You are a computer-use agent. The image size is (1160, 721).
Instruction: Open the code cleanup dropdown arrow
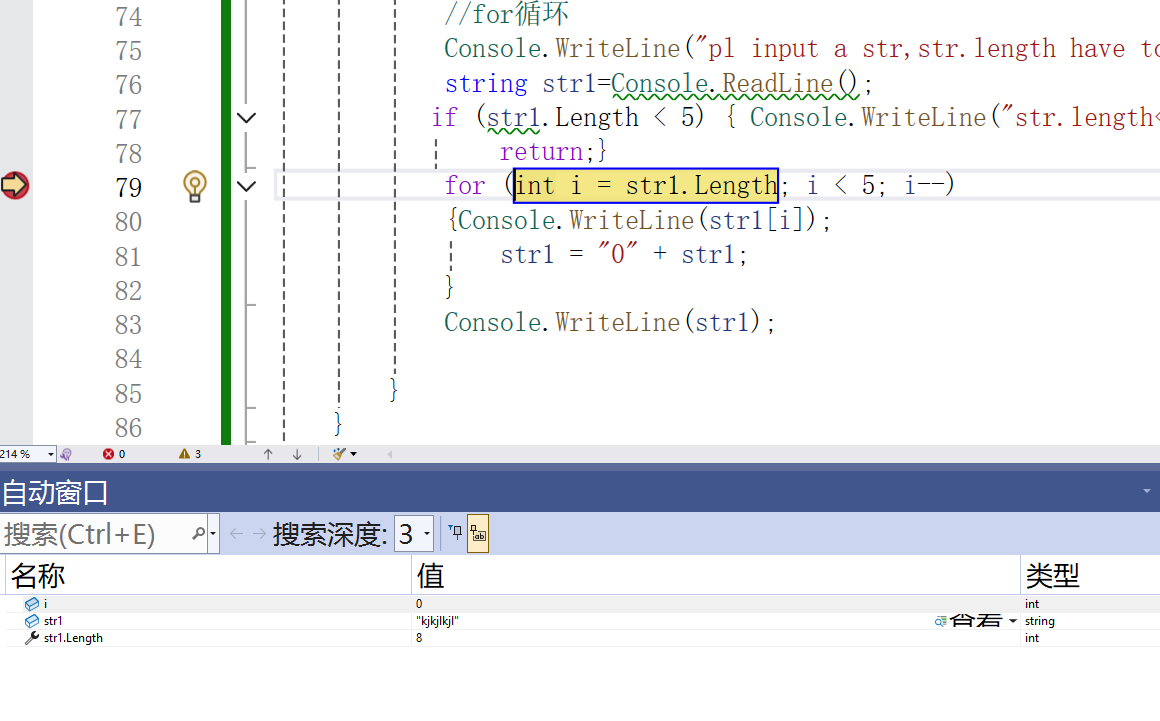pos(354,454)
